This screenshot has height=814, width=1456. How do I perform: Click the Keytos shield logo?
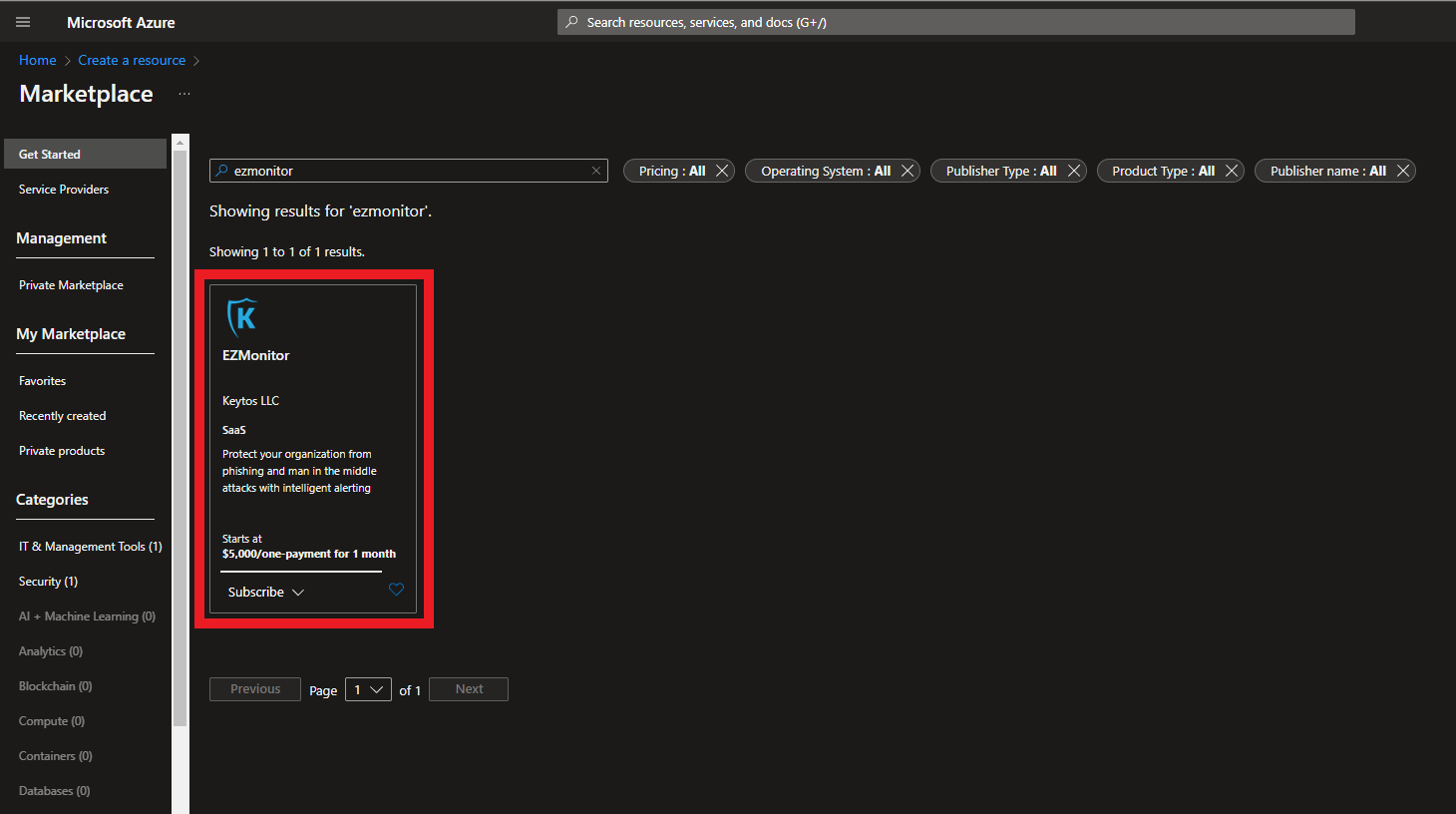click(242, 317)
